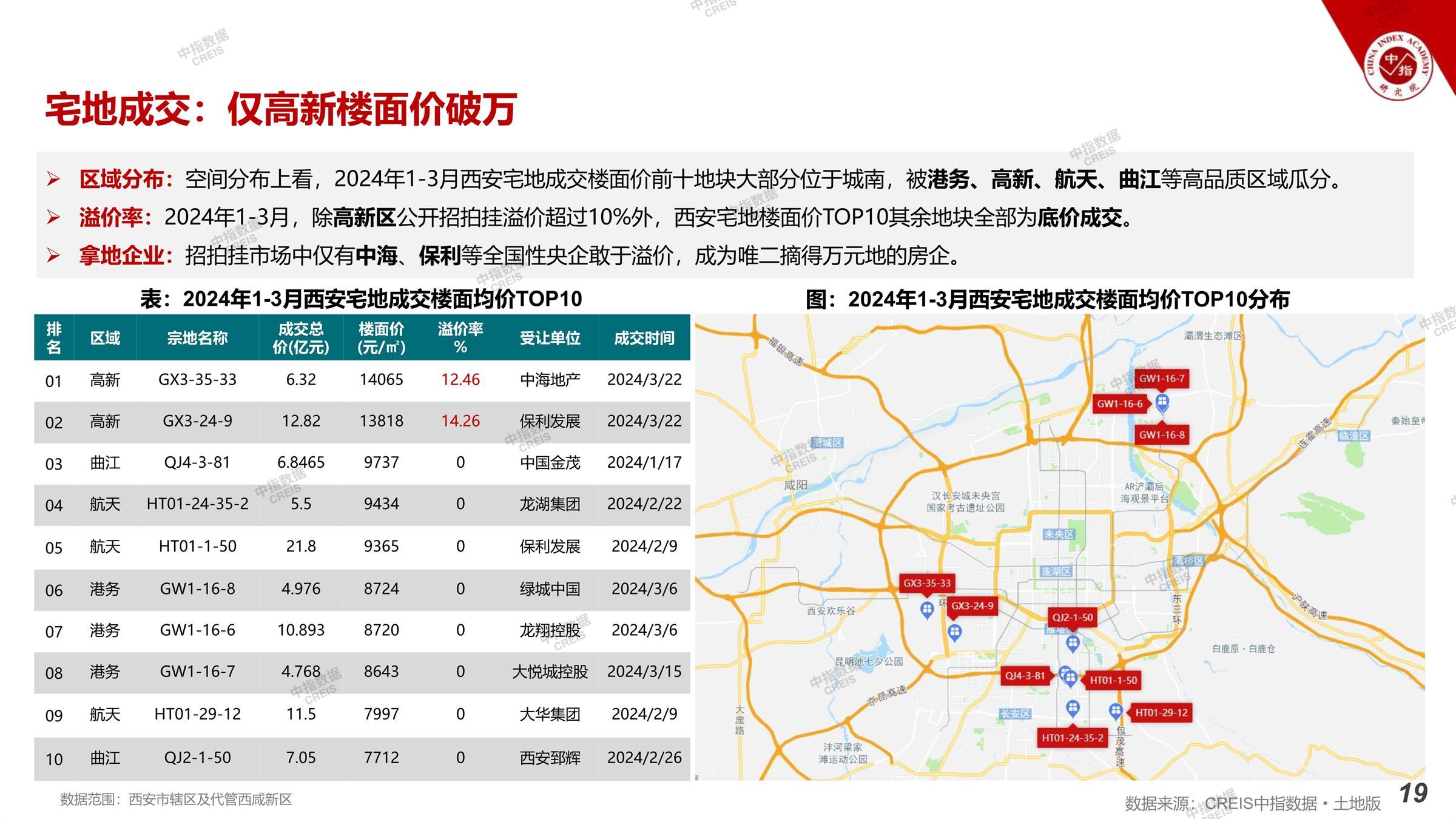The image size is (1456, 819).
Task: Click the 未央区 district label on map
Action: click(x=1059, y=534)
